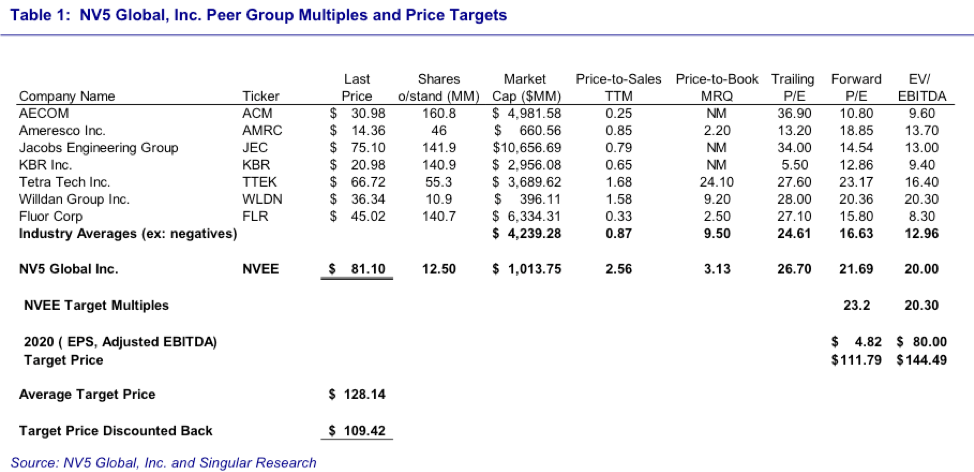Select the Average Target Price value 128.14

point(357,395)
